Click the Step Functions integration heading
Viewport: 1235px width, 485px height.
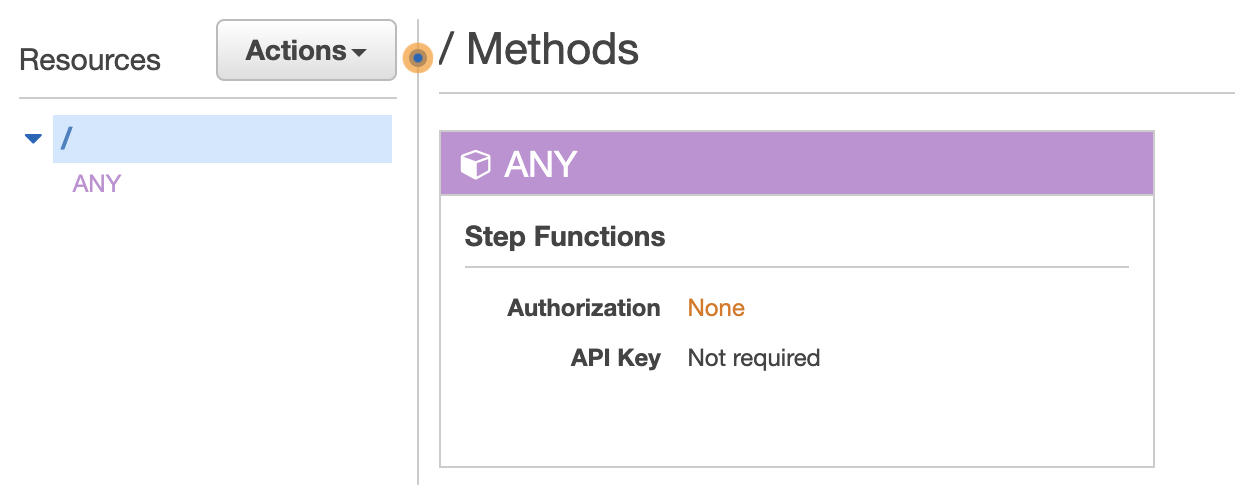pos(565,237)
